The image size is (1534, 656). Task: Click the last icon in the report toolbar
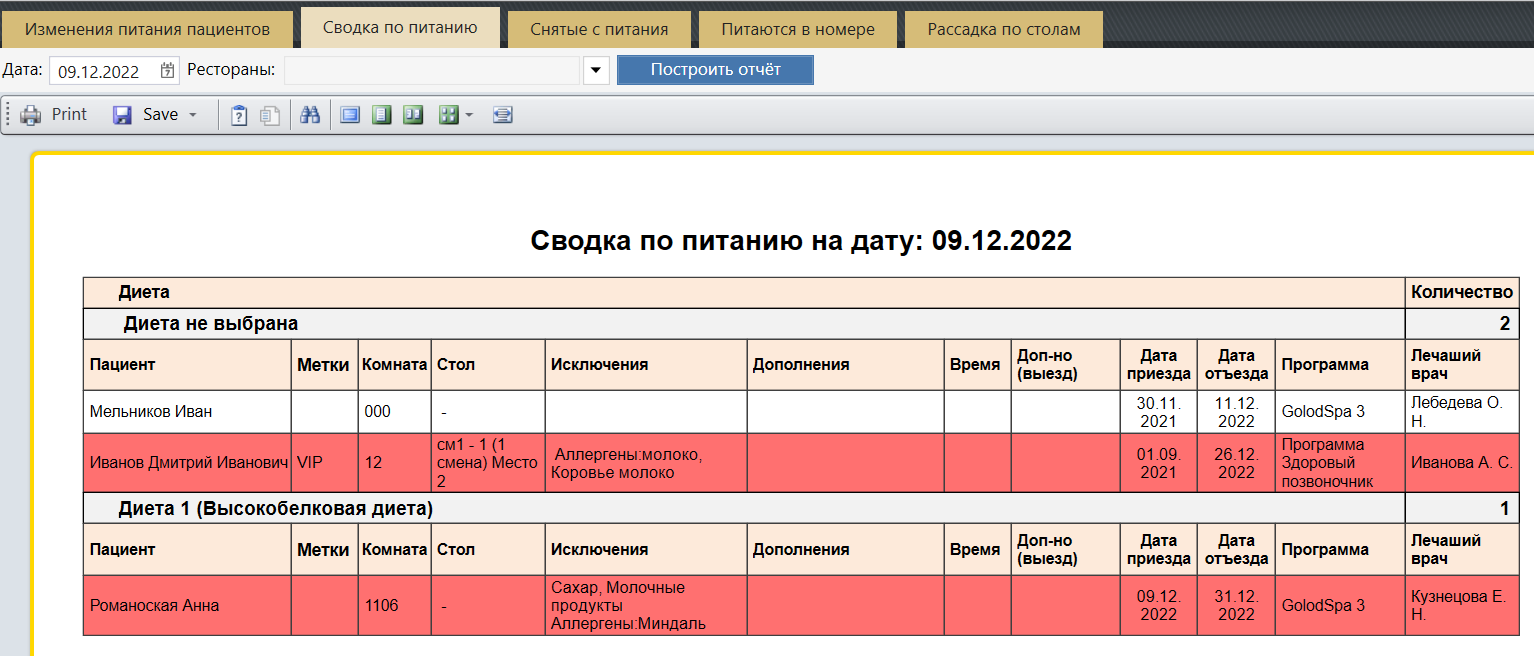[x=503, y=115]
